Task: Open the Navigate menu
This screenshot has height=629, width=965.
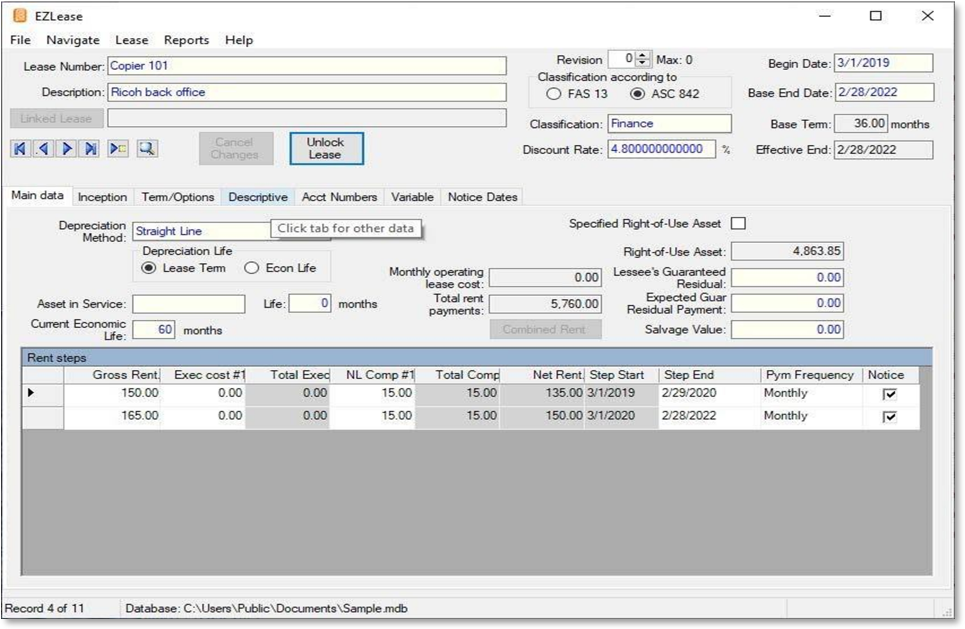Action: coord(73,40)
